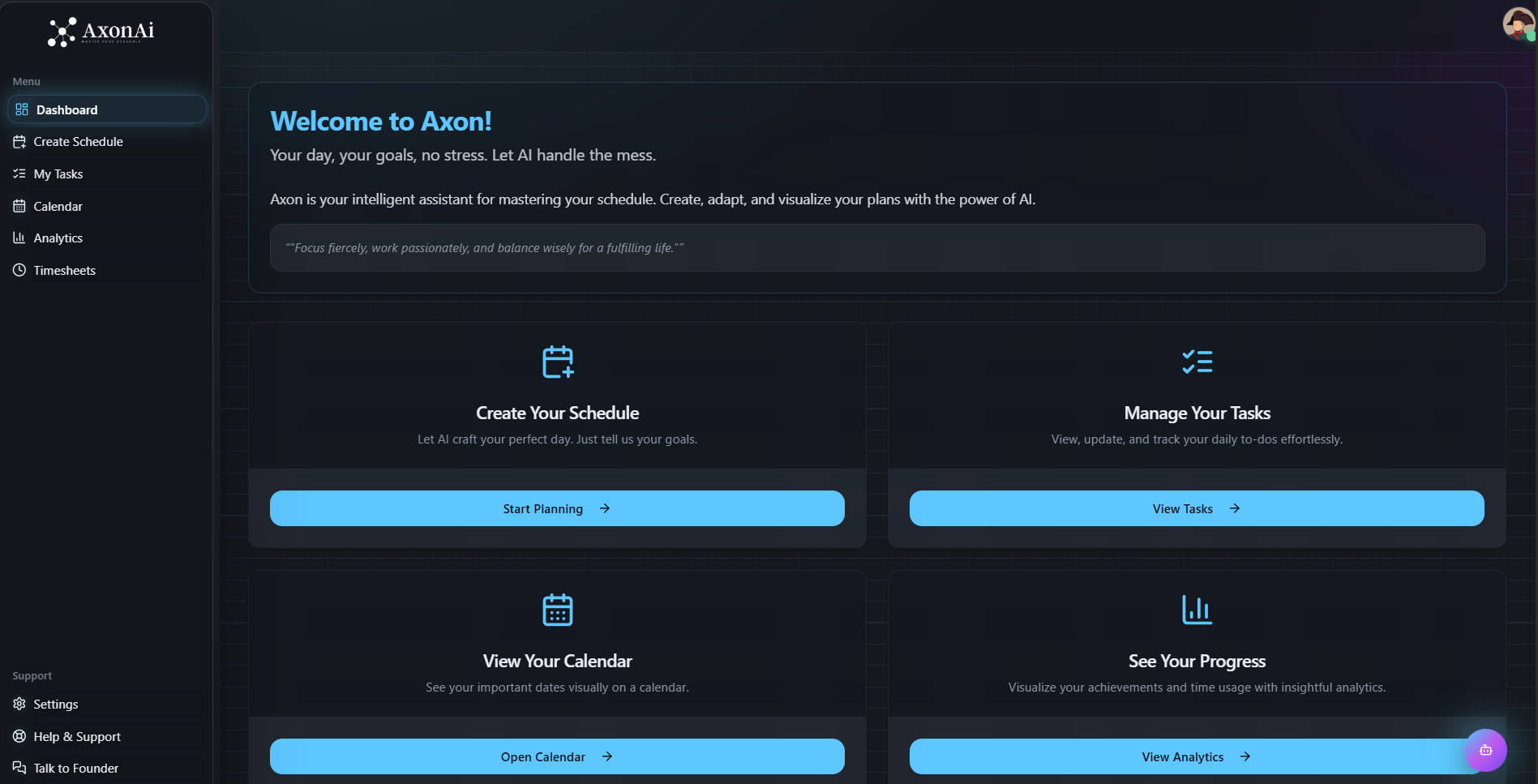Click the View Tasks button
This screenshot has width=1538, height=784.
tap(1197, 508)
